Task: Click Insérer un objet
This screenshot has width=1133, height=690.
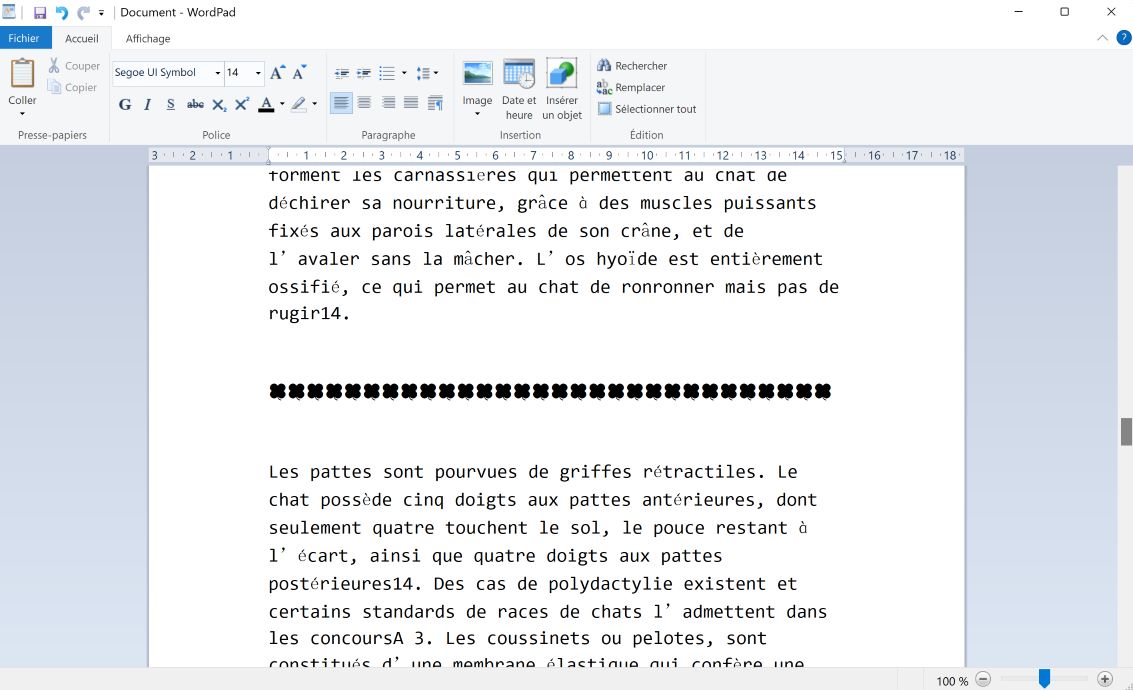Action: pos(561,90)
